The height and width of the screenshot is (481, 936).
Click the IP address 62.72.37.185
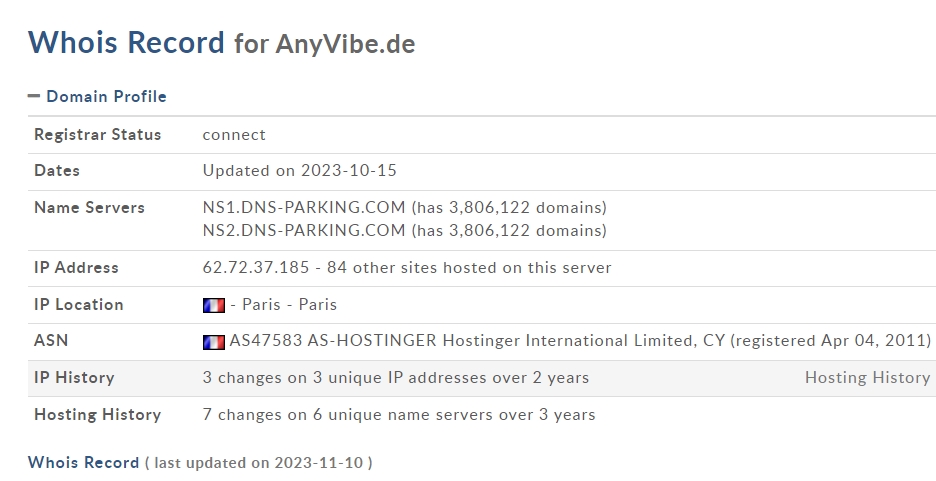(x=255, y=267)
